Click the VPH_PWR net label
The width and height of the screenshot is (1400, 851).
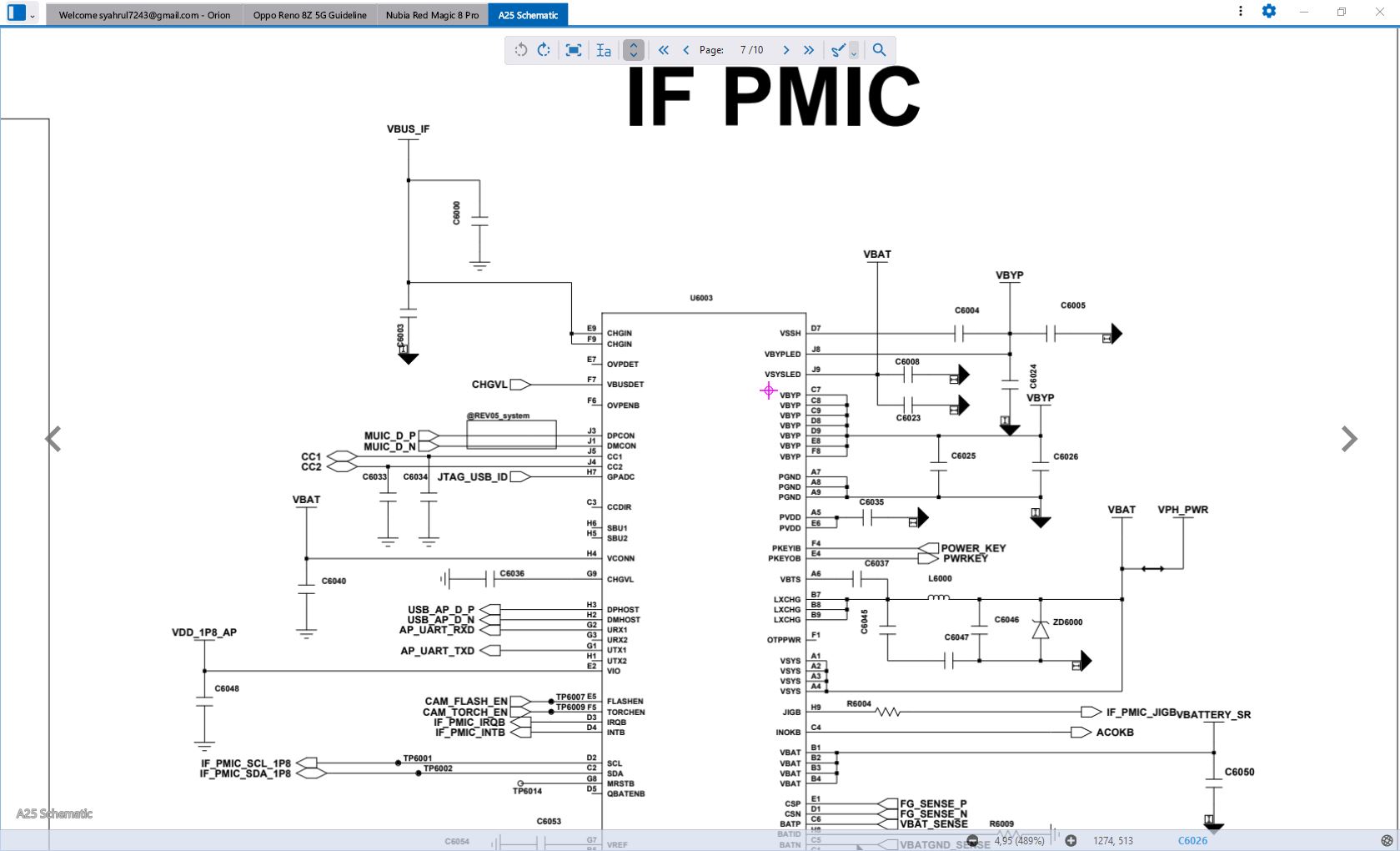click(x=1182, y=510)
